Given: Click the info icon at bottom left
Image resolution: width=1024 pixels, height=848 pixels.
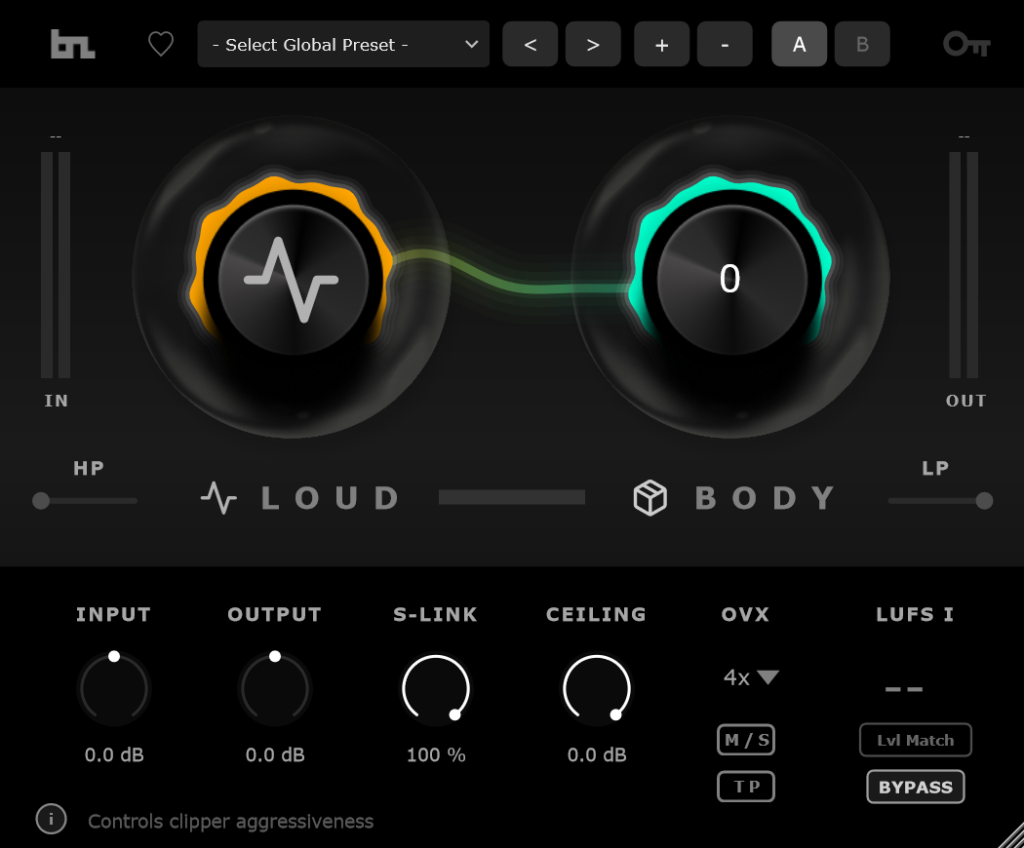Looking at the screenshot, I should pos(51,820).
